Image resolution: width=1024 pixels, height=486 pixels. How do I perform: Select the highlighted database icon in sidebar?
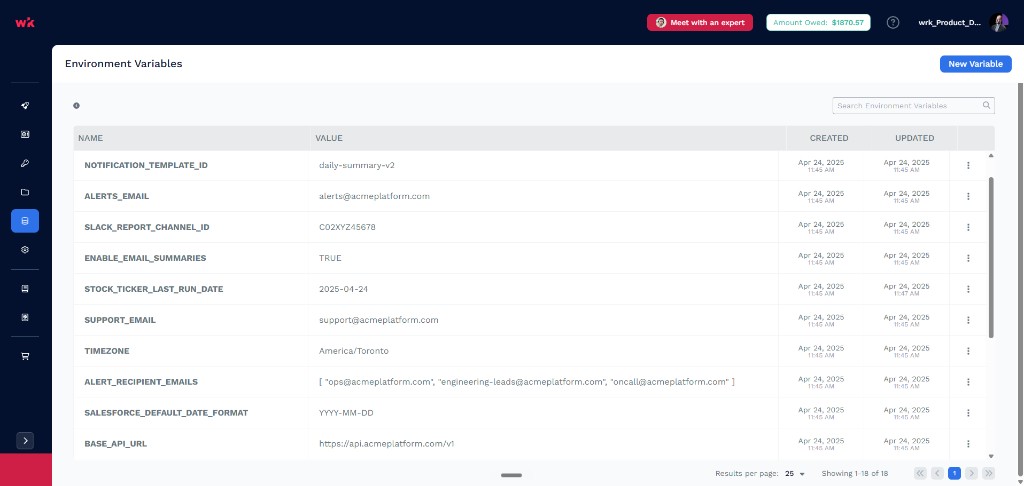[25, 221]
